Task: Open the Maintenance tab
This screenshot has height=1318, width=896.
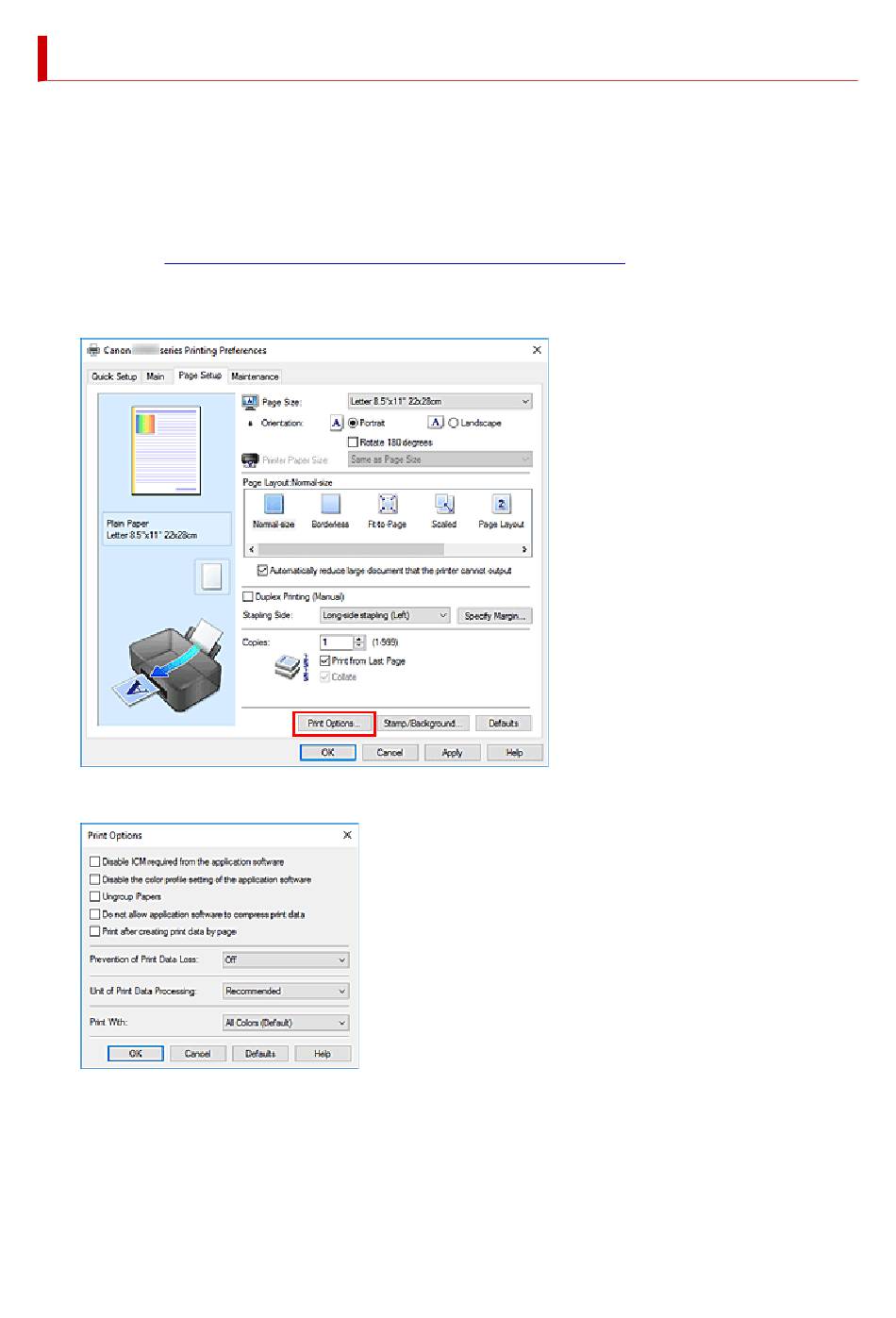Action: pyautogui.click(x=255, y=376)
